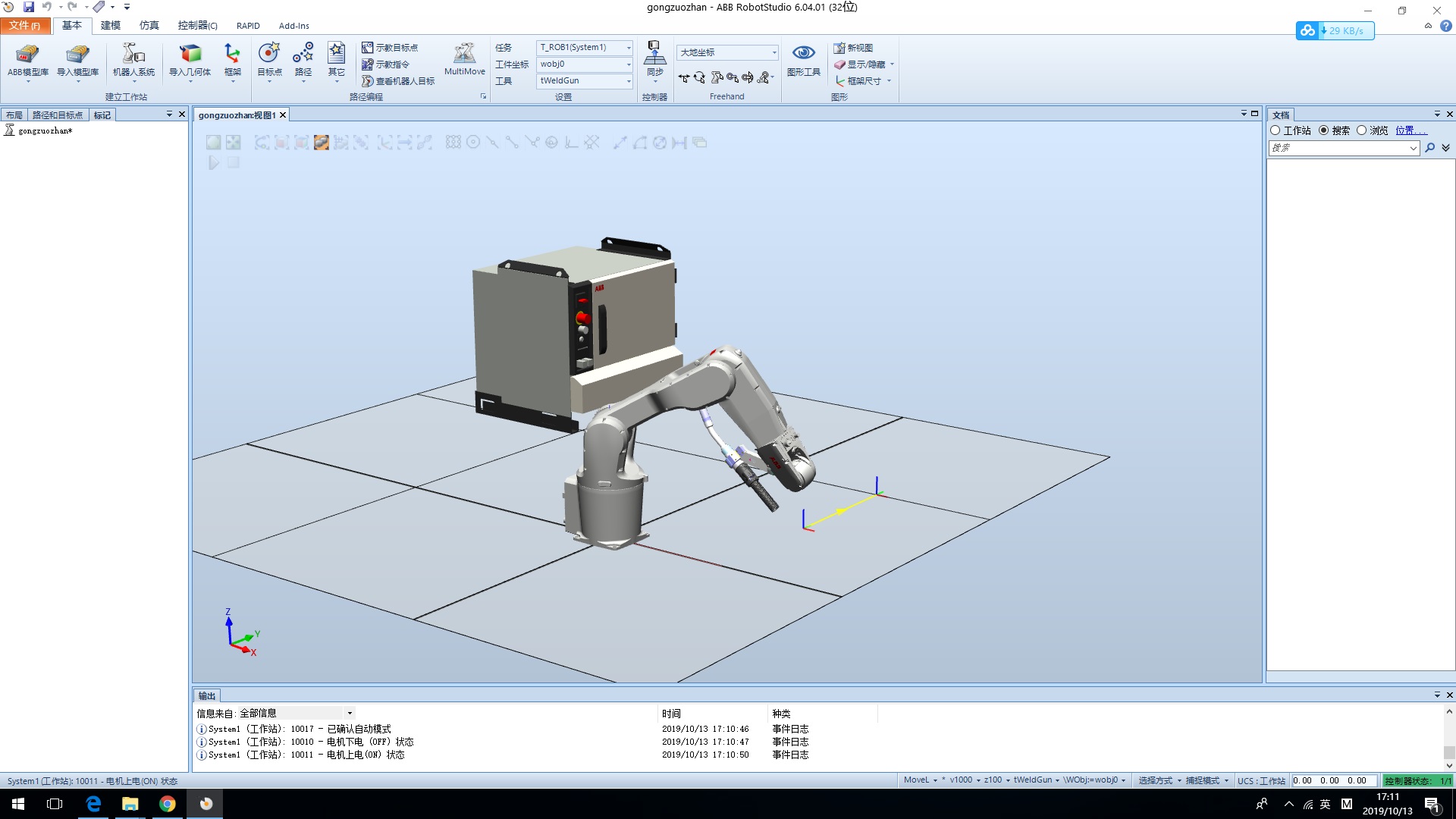Click the 导入几何体 import geometry icon
This screenshot has height=819, width=1456.
point(190,61)
